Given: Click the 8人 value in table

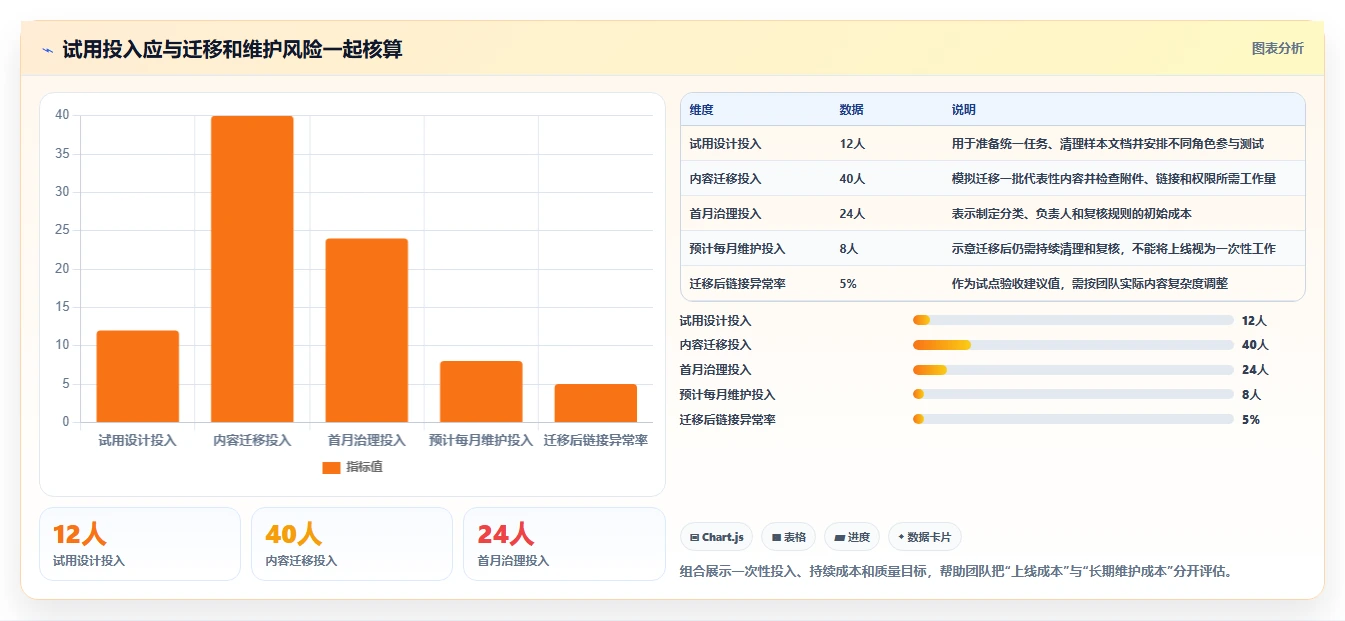Looking at the screenshot, I should 849,249.
